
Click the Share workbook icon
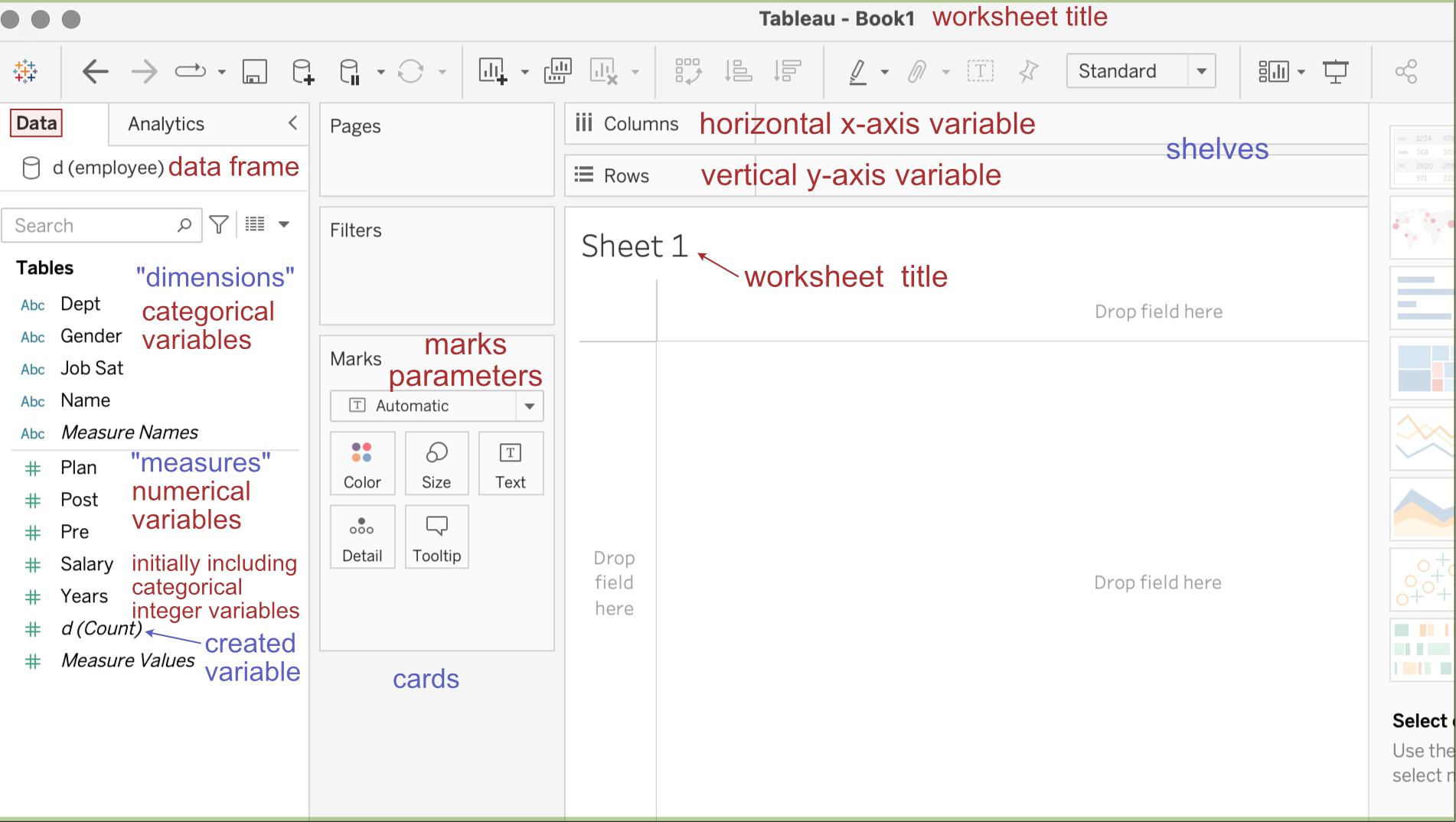pyautogui.click(x=1405, y=72)
